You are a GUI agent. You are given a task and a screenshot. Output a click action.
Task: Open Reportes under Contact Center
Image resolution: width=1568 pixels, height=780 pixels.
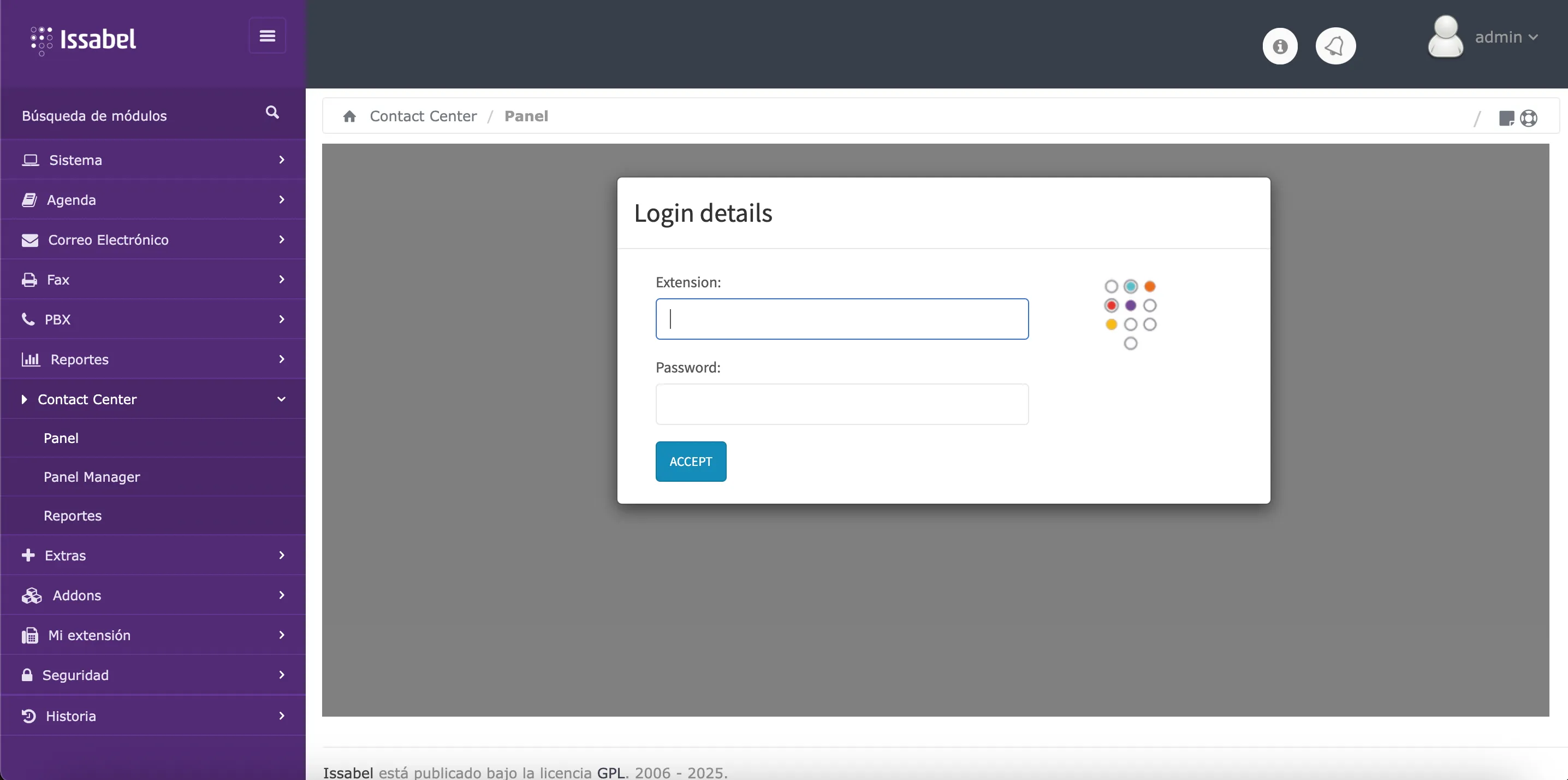tap(73, 516)
